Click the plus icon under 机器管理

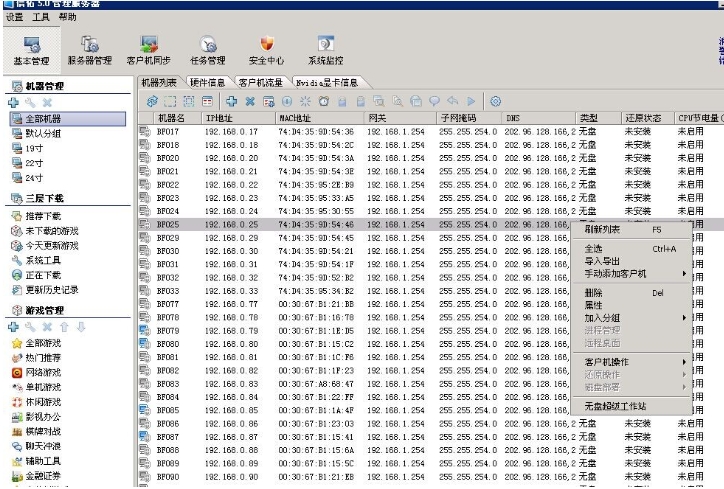coord(13,103)
